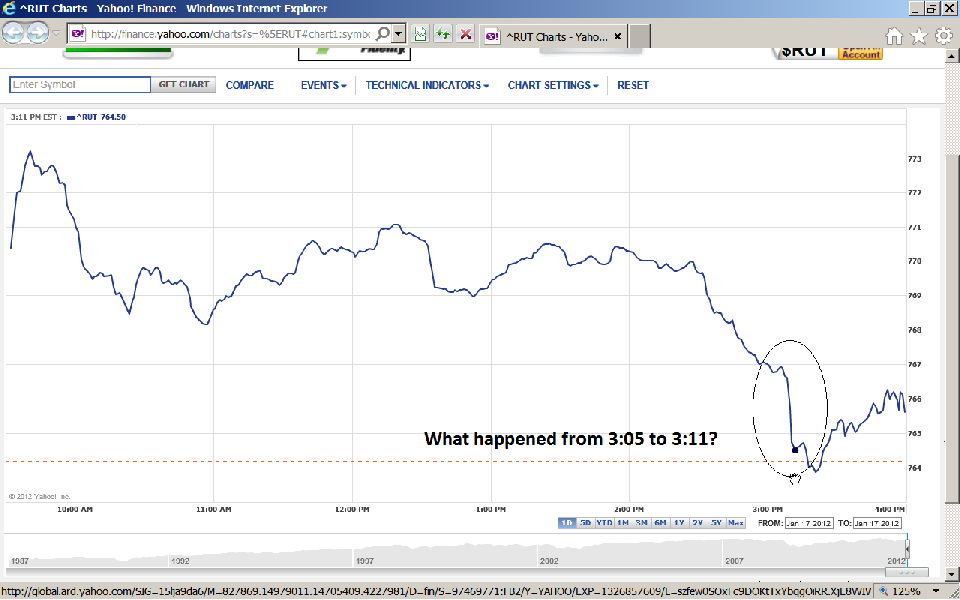Image resolution: width=960 pixels, height=600 pixels.
Task: Click the Open an Account ad button
Action: pos(861,52)
